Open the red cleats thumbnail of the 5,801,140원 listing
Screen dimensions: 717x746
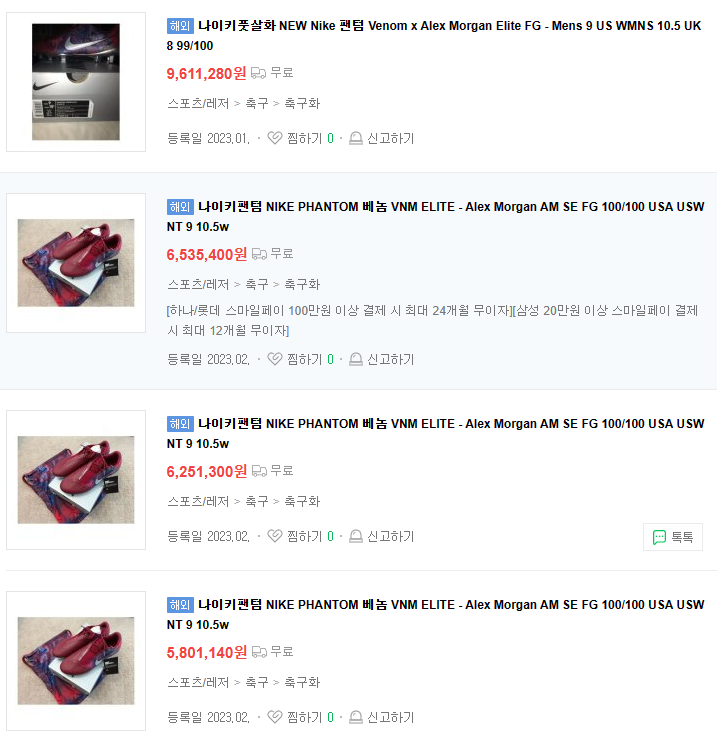[x=76, y=661]
